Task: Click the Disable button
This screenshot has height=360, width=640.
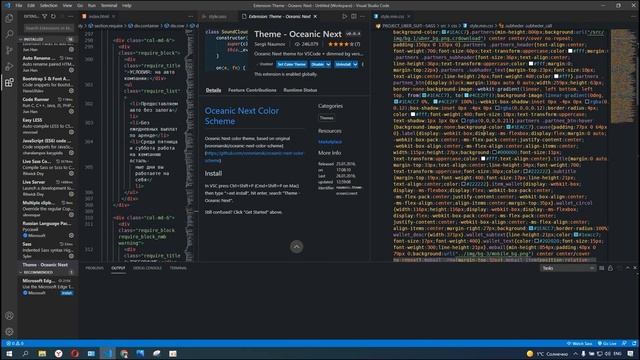Action: click(x=317, y=64)
